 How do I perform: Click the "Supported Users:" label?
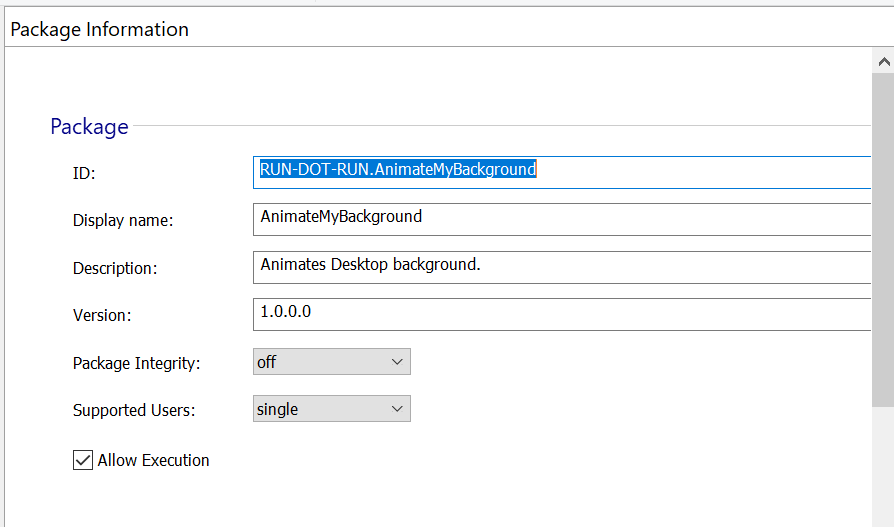tap(134, 410)
